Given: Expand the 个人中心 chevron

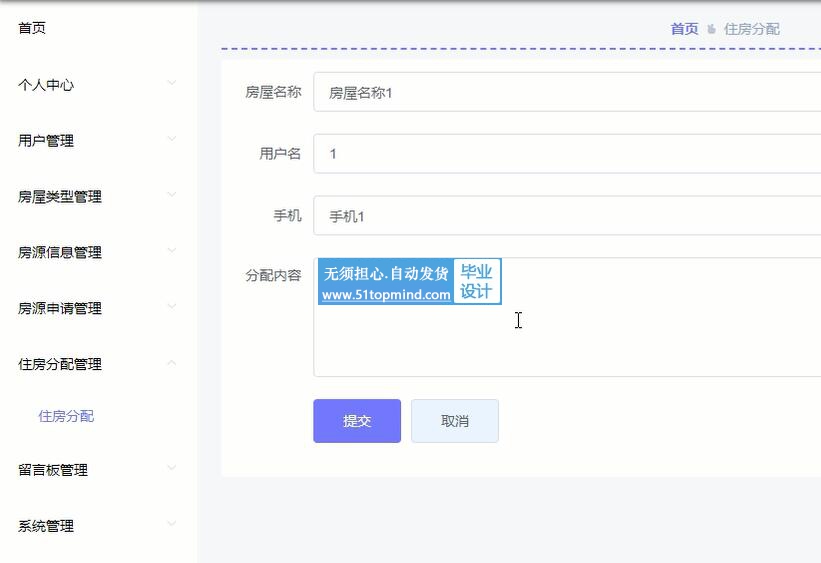Looking at the screenshot, I should click(x=171, y=83).
